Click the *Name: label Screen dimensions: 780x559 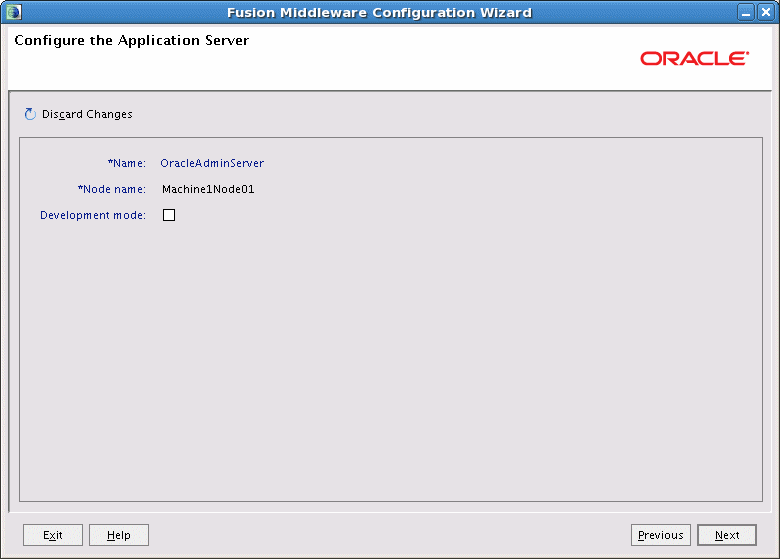tap(127, 163)
